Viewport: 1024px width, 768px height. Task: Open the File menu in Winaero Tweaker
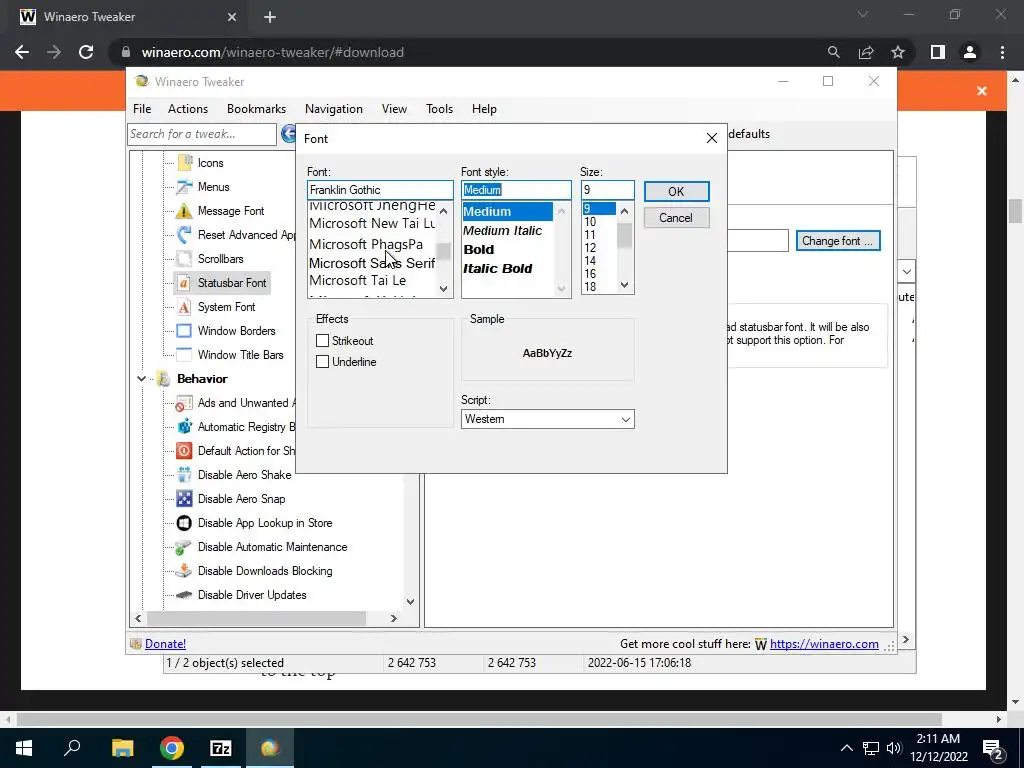pos(142,109)
